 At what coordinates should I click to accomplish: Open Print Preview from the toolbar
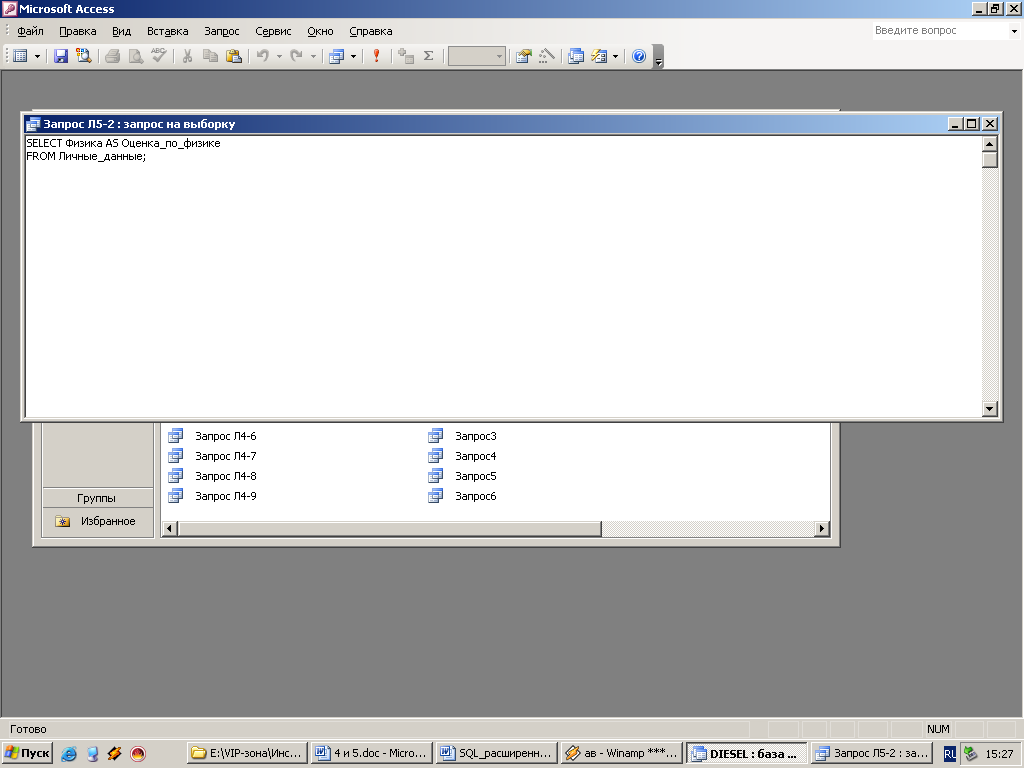(x=136, y=56)
